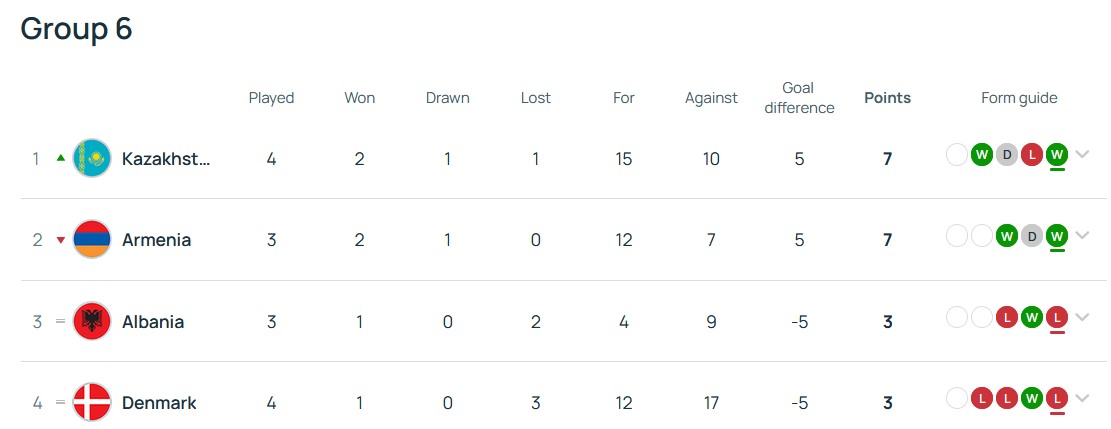Click the Goal difference column header
The width and height of the screenshot is (1111, 429).
799,98
